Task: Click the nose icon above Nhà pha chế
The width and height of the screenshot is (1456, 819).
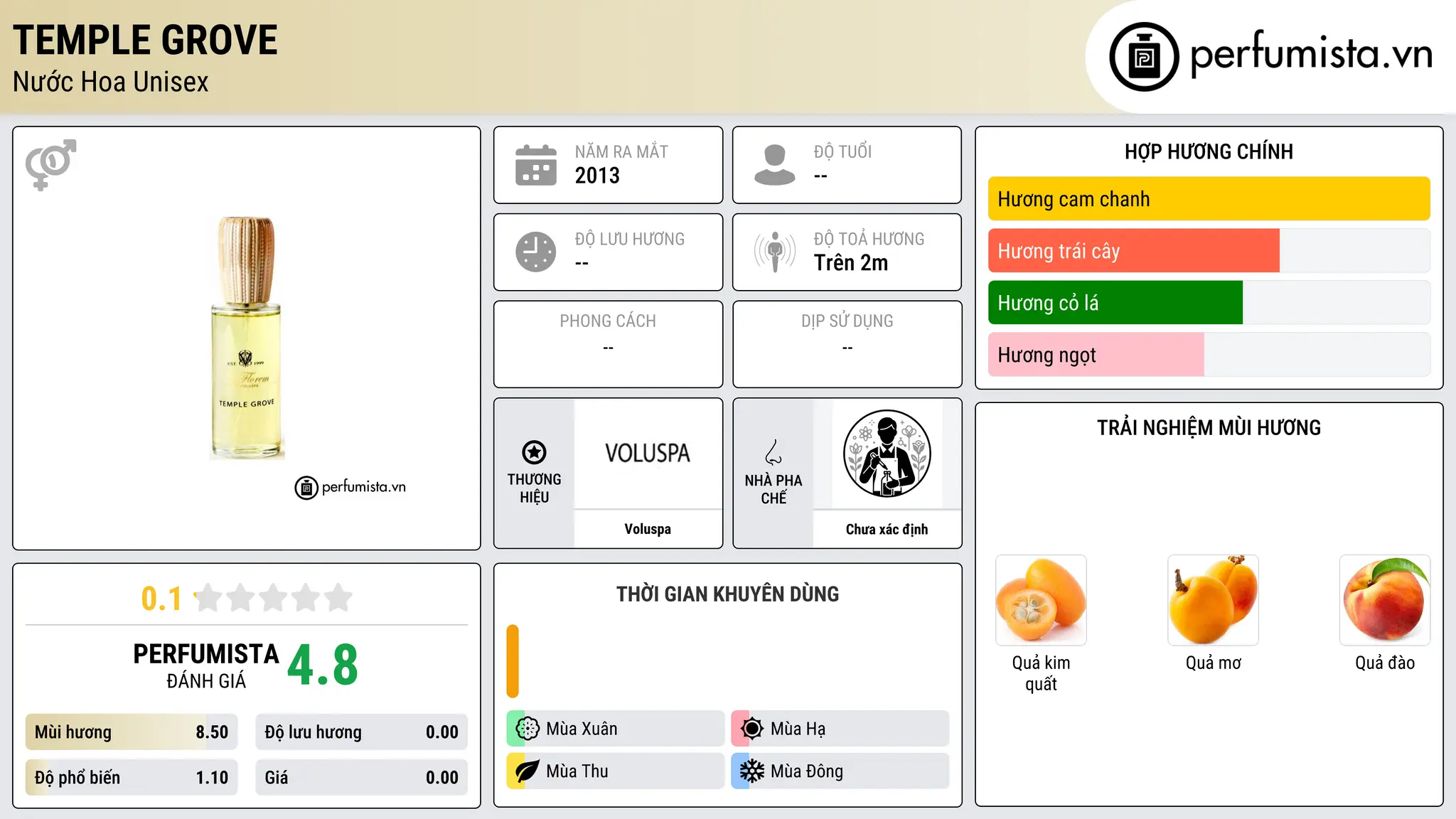Action: pyautogui.click(x=773, y=452)
